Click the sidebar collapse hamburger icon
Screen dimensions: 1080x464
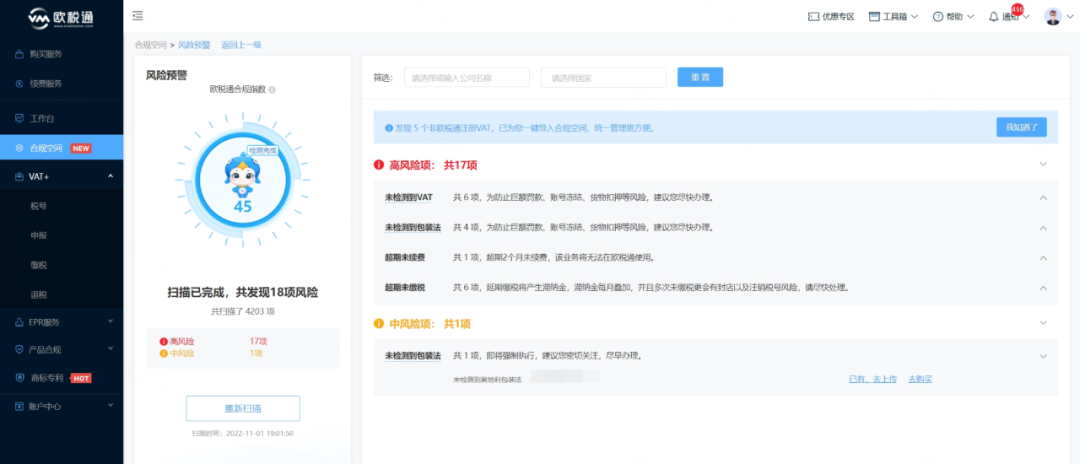137,16
